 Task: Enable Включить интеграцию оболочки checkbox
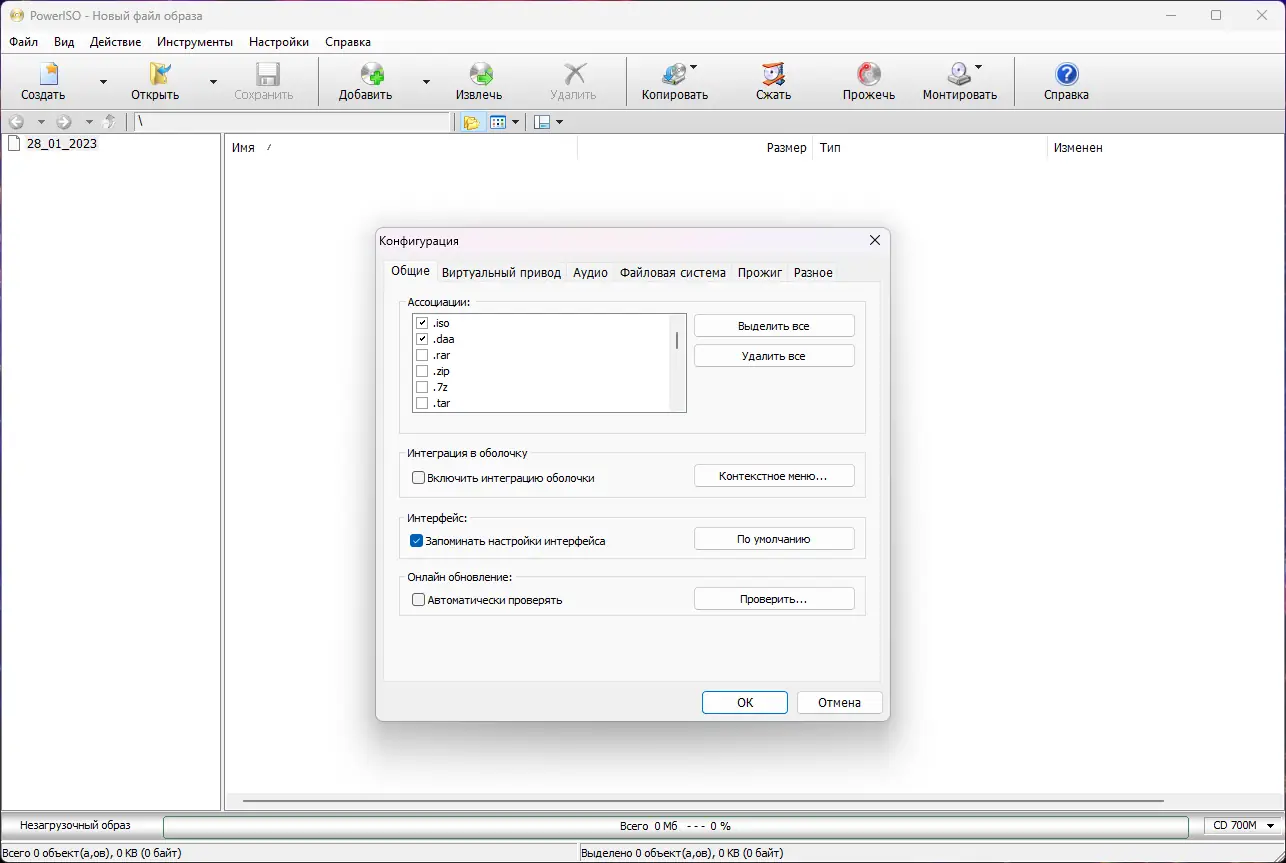click(418, 478)
